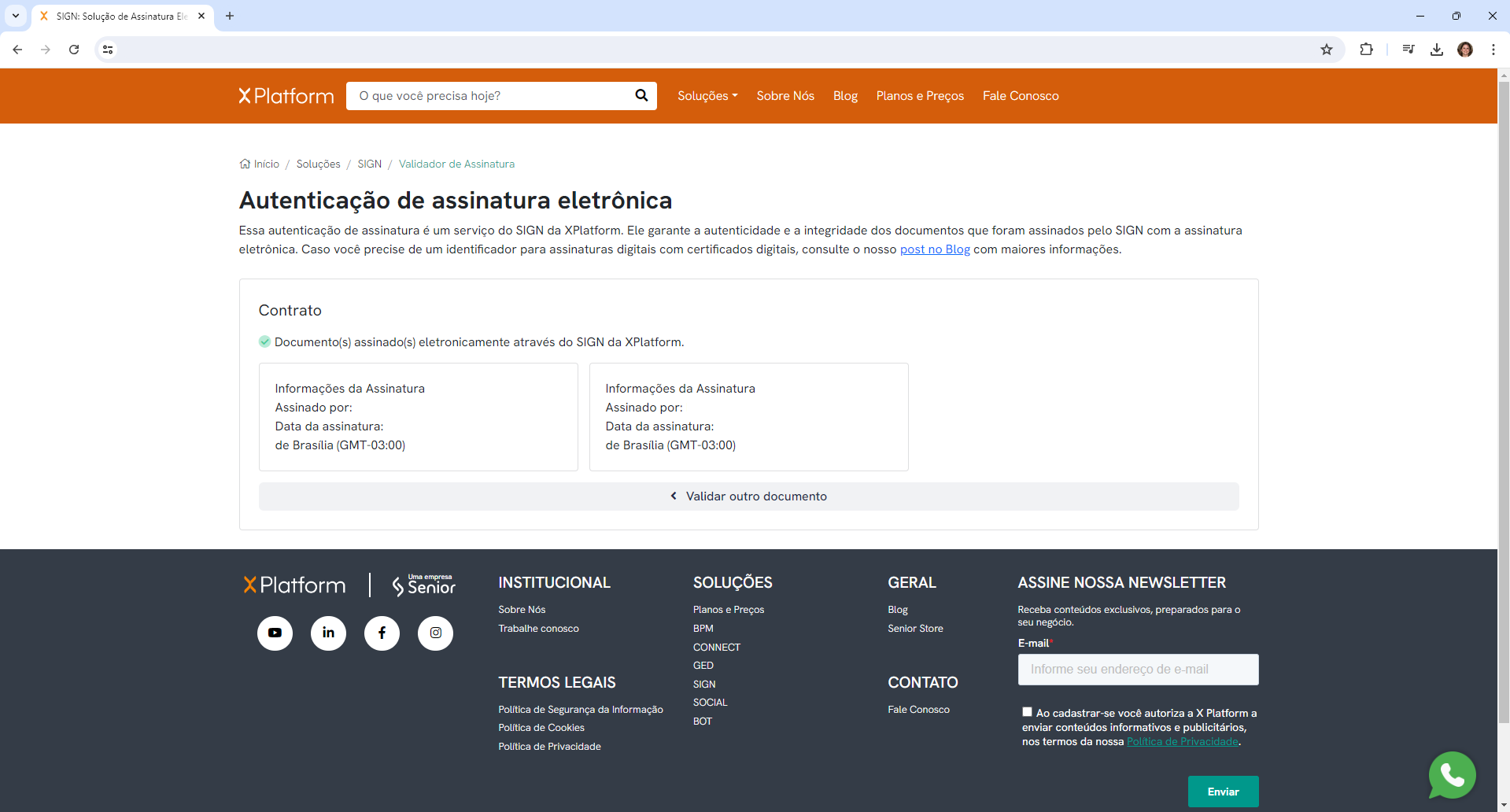The width and height of the screenshot is (1510, 812).
Task: Open Planos e Preços in navigation bar
Action: (x=920, y=96)
